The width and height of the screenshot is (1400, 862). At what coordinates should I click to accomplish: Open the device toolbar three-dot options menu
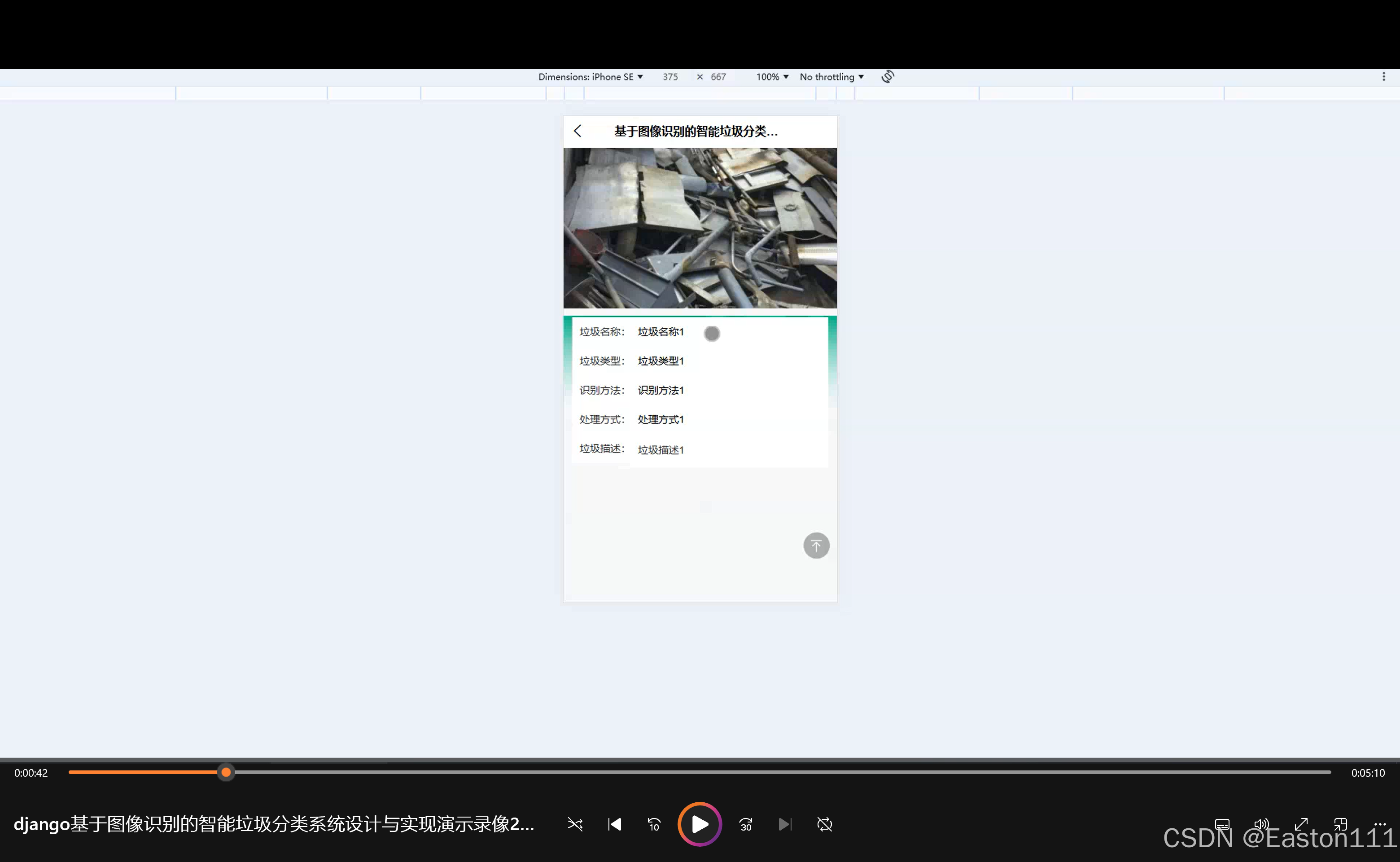[1383, 76]
